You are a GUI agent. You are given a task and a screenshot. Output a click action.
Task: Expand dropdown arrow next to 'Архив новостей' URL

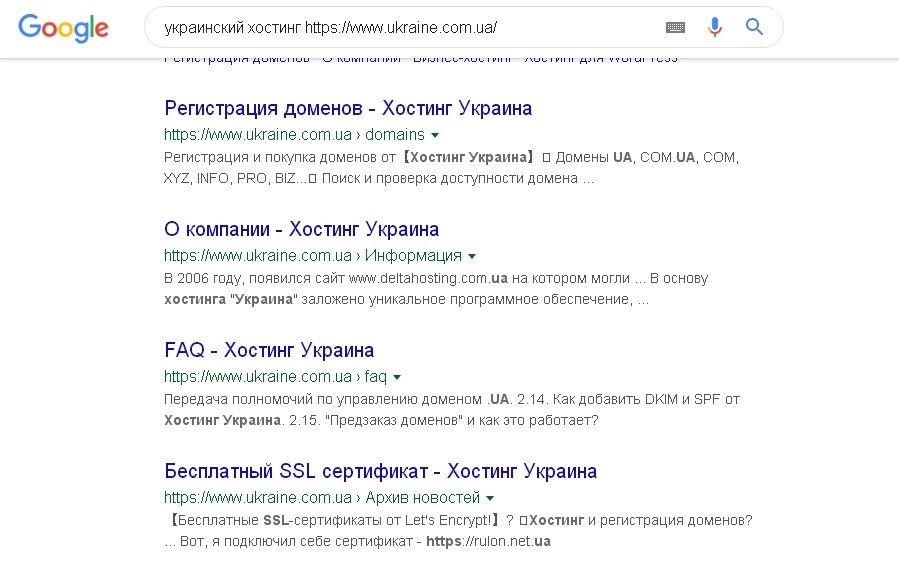tap(490, 498)
